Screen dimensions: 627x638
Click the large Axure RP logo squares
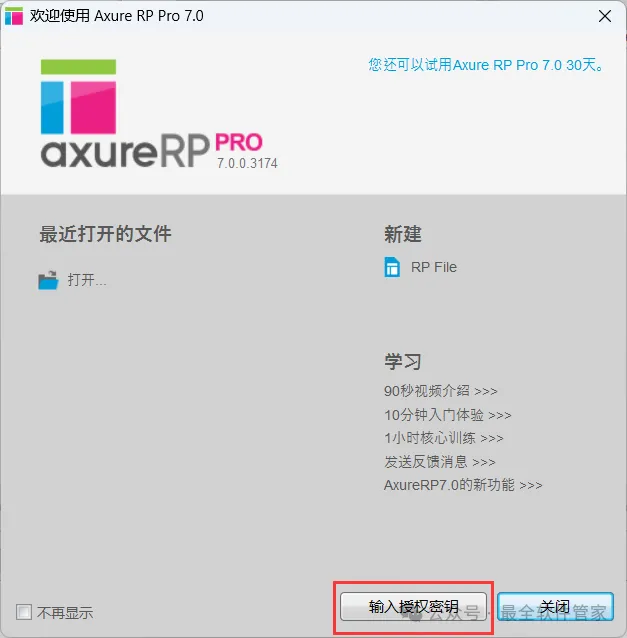click(x=78, y=96)
